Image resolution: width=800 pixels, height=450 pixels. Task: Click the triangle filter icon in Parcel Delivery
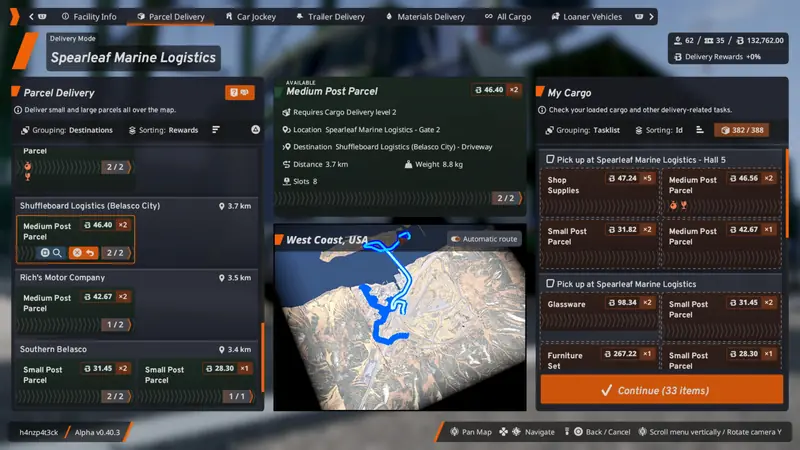click(256, 130)
